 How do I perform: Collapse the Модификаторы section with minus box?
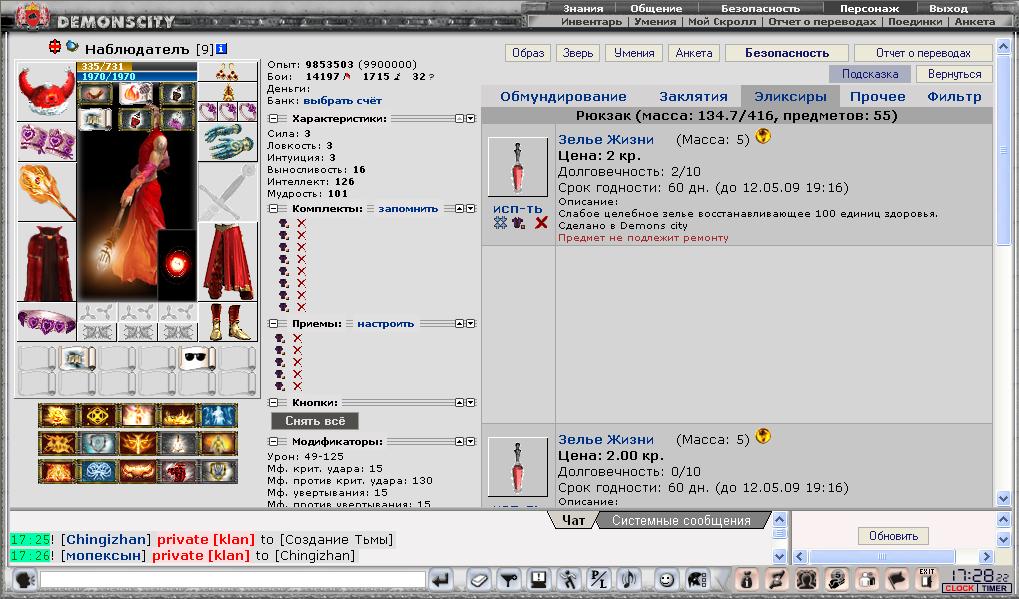(x=274, y=442)
